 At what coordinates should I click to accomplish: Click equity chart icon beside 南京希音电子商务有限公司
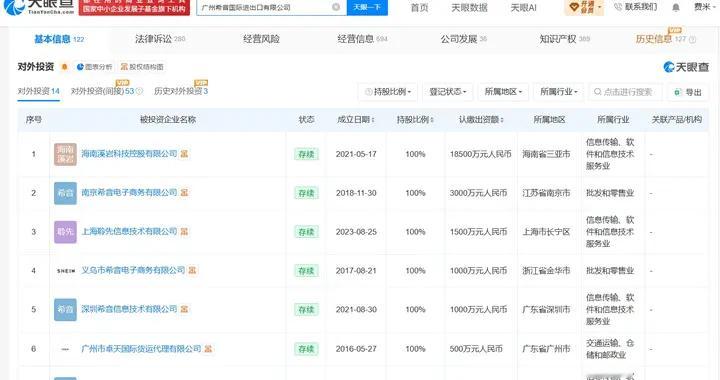(184, 193)
